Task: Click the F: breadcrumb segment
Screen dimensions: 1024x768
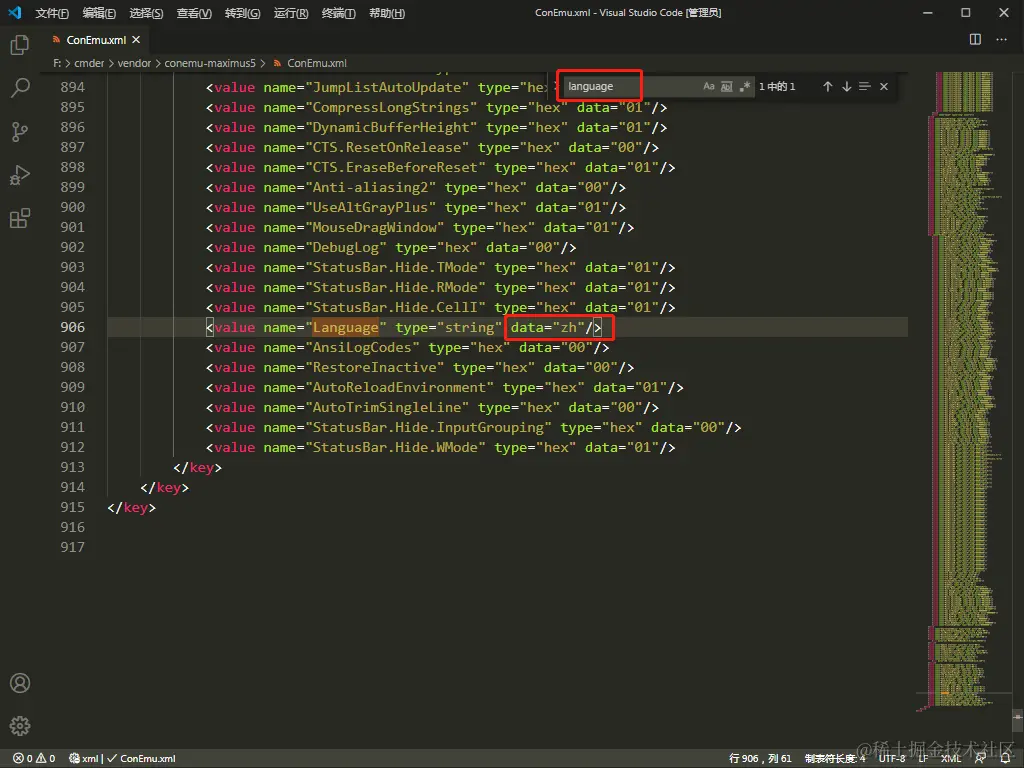Action: click(57, 63)
